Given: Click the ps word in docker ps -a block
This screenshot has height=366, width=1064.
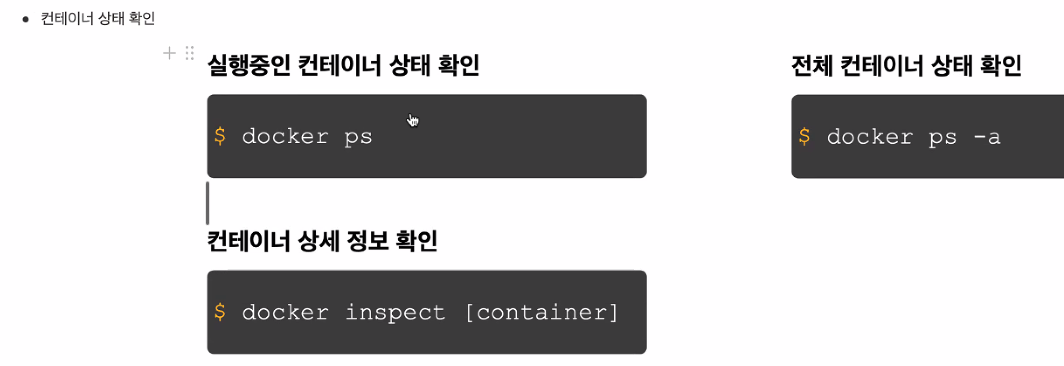Looking at the screenshot, I should [943, 138].
